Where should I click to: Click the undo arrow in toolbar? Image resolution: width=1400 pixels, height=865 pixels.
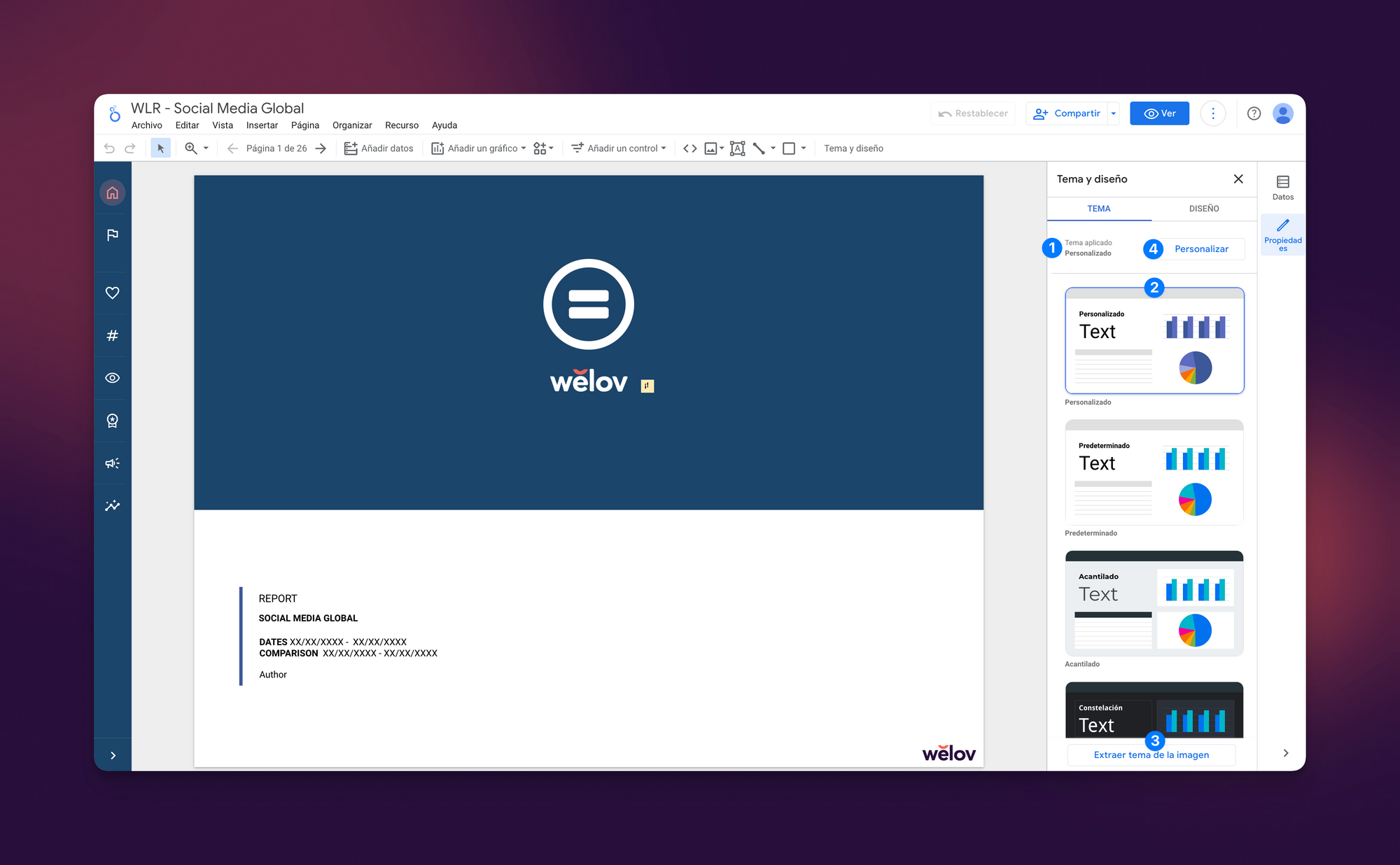pos(109,148)
